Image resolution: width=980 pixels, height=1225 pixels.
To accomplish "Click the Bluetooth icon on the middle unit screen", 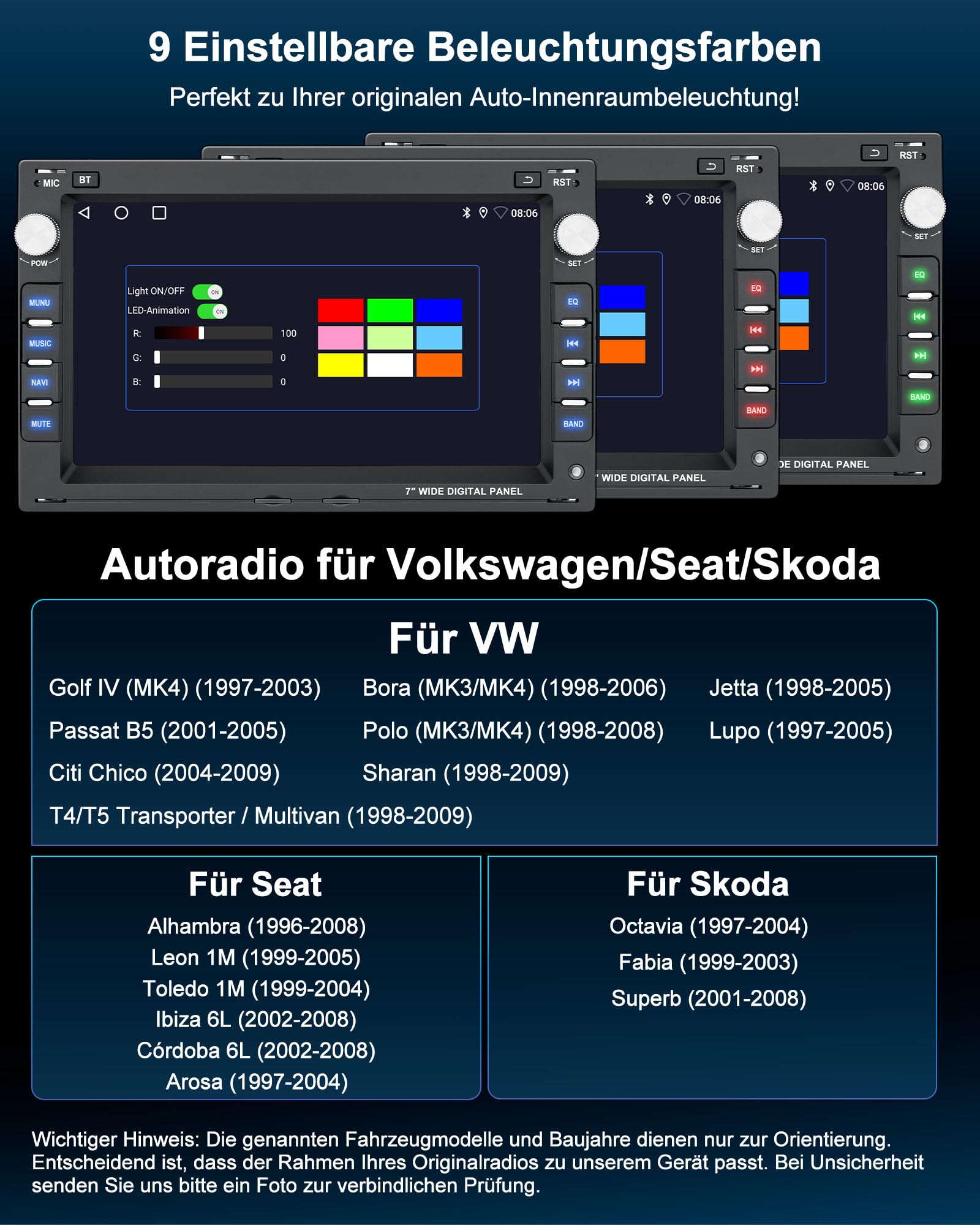I will [649, 199].
